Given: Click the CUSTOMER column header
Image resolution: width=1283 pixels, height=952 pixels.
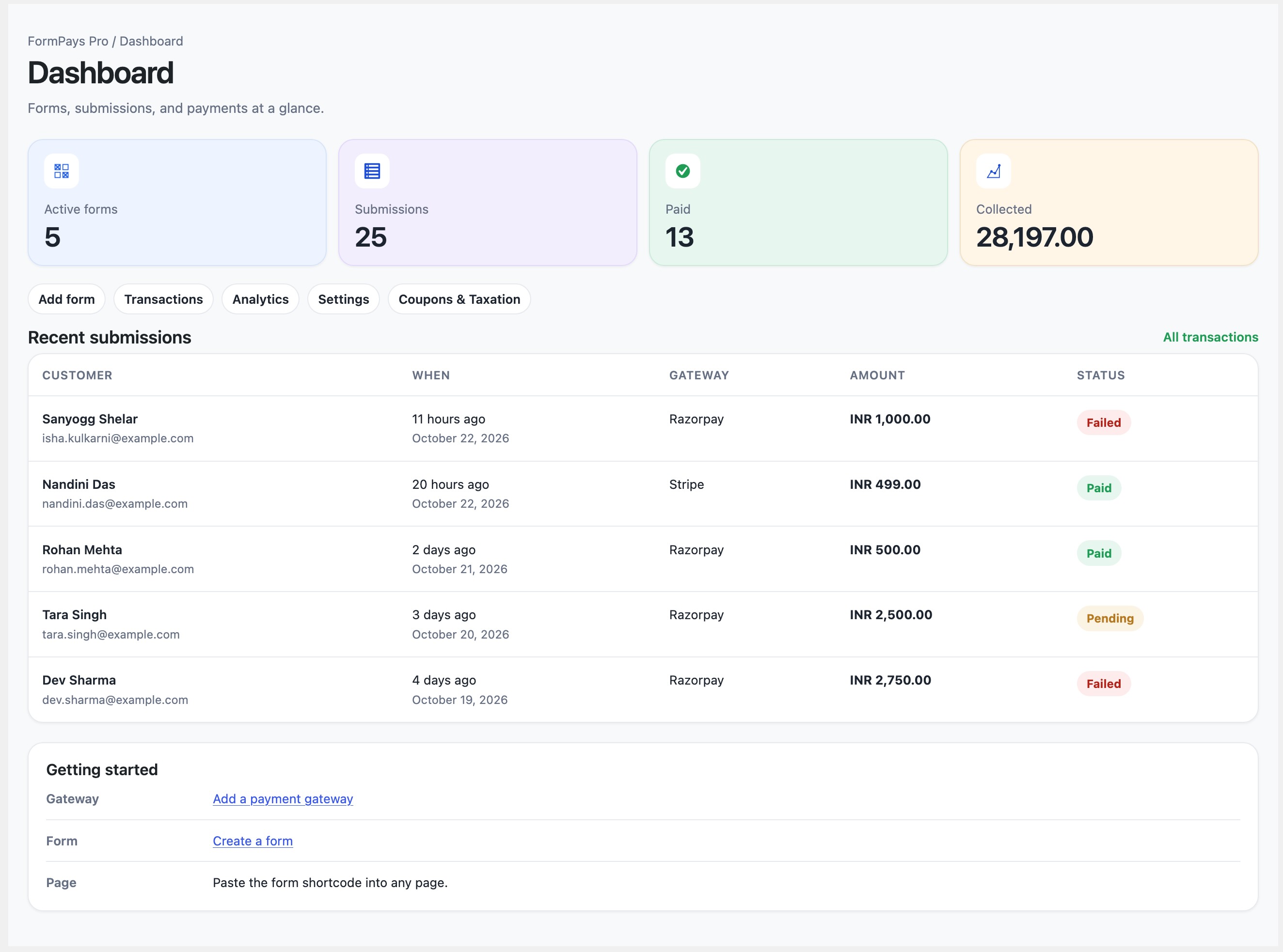Looking at the screenshot, I should (77, 375).
